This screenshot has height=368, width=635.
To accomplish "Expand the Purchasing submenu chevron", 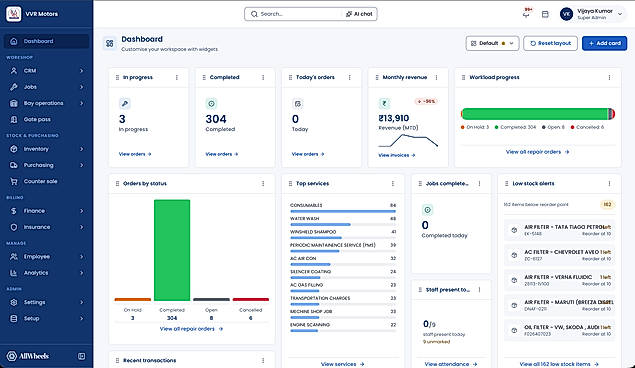I will click(81, 165).
